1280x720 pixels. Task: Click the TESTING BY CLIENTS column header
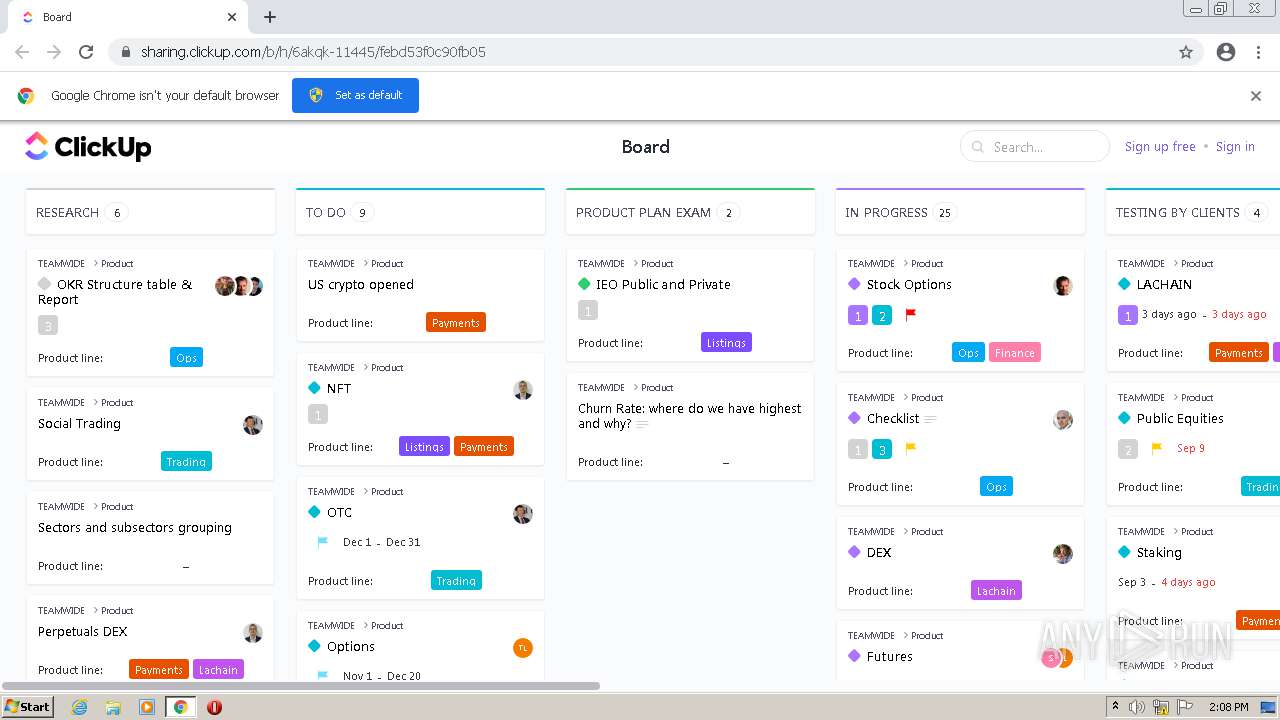pos(1193,212)
